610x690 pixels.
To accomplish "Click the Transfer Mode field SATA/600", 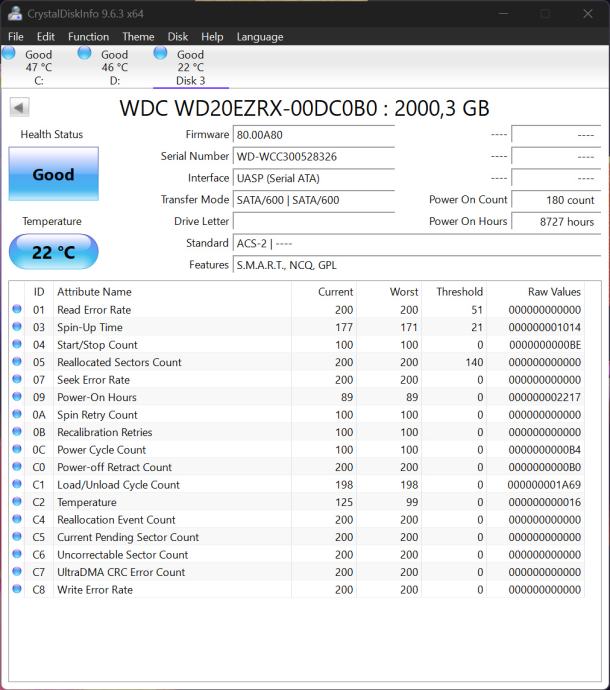I will click(313, 200).
